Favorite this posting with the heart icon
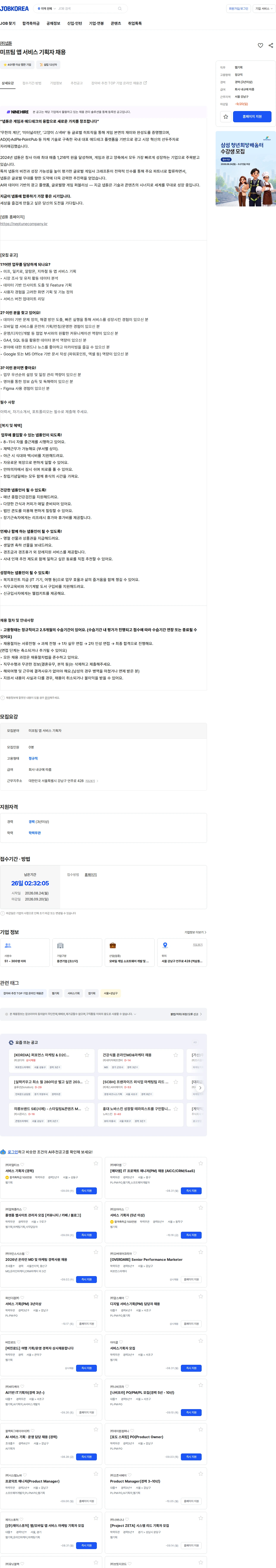Screen dimensions: 276x1568 [x=261, y=46]
